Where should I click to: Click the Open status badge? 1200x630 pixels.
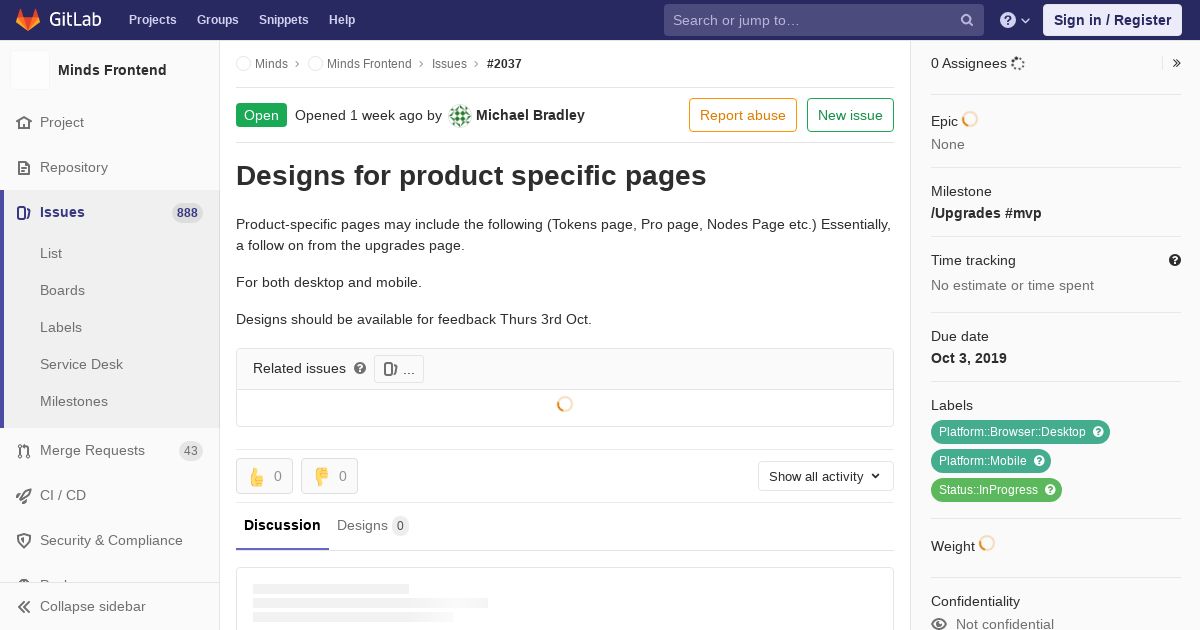click(x=261, y=115)
